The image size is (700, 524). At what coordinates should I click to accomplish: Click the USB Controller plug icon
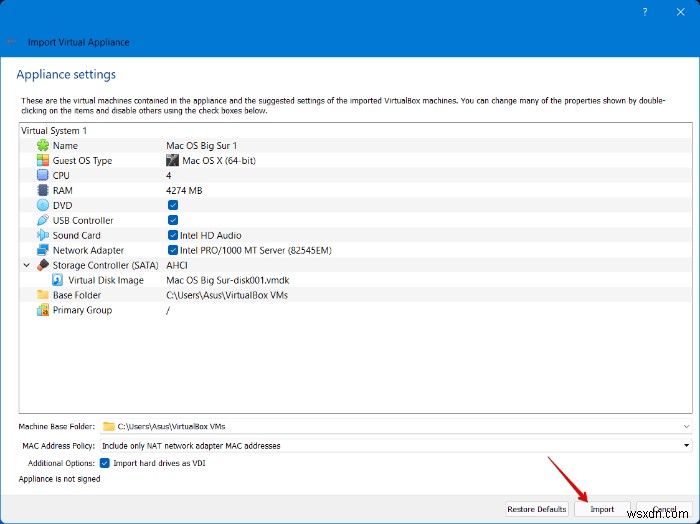point(43,220)
